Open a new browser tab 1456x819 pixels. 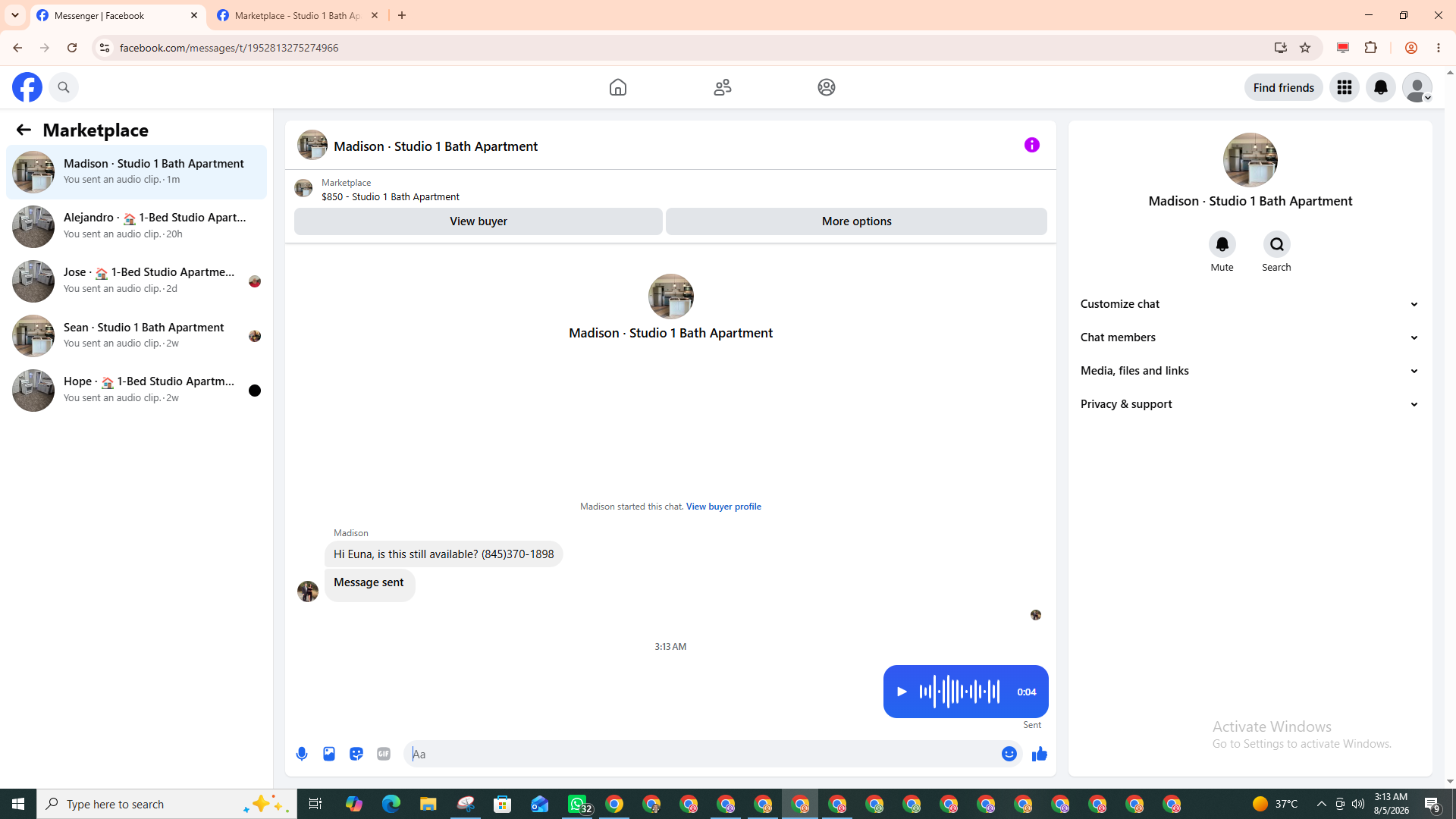402,15
